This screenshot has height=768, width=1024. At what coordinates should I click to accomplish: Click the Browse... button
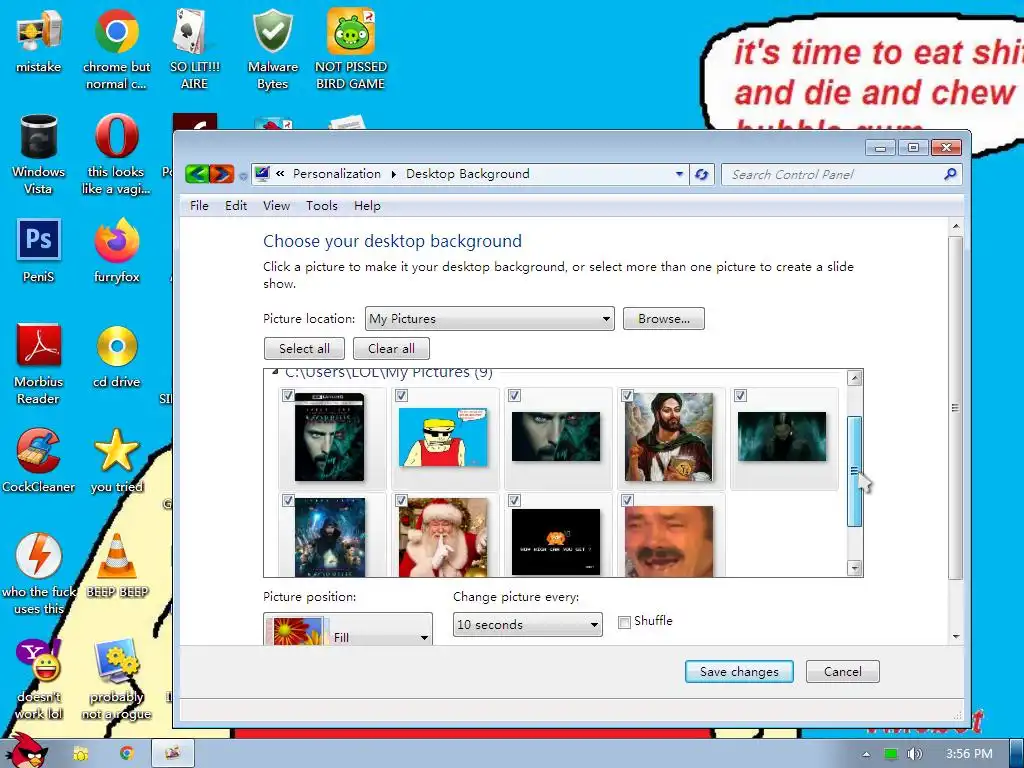pos(664,319)
